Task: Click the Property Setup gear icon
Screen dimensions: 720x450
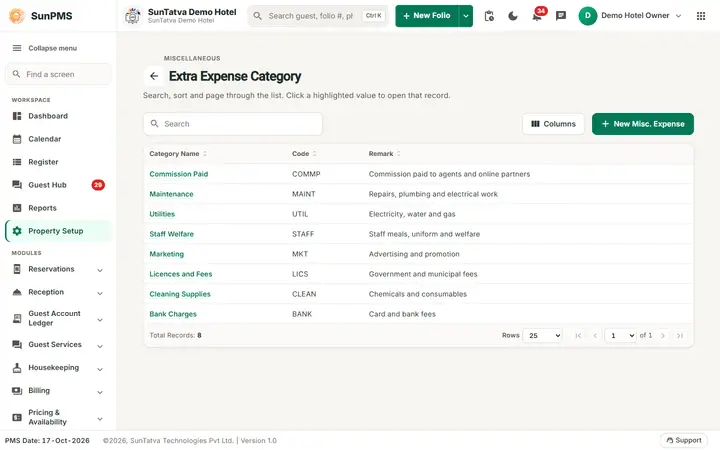Action: 17,231
